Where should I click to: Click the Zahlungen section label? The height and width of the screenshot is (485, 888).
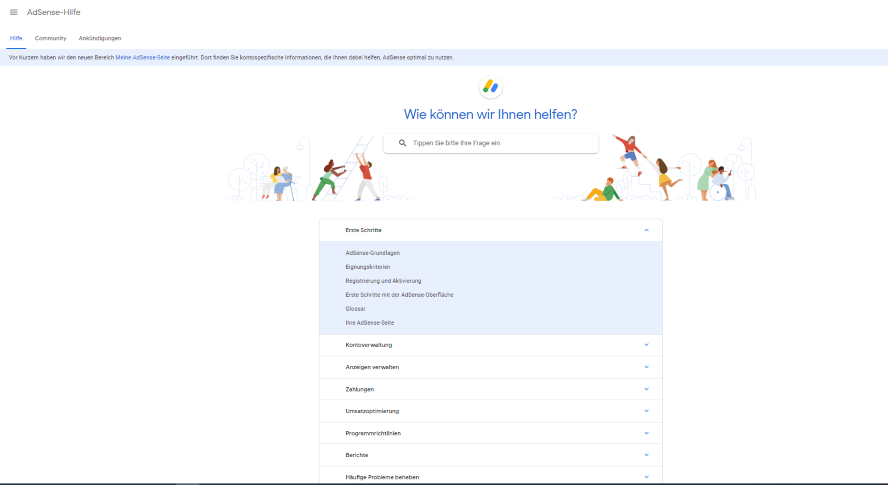pos(360,389)
